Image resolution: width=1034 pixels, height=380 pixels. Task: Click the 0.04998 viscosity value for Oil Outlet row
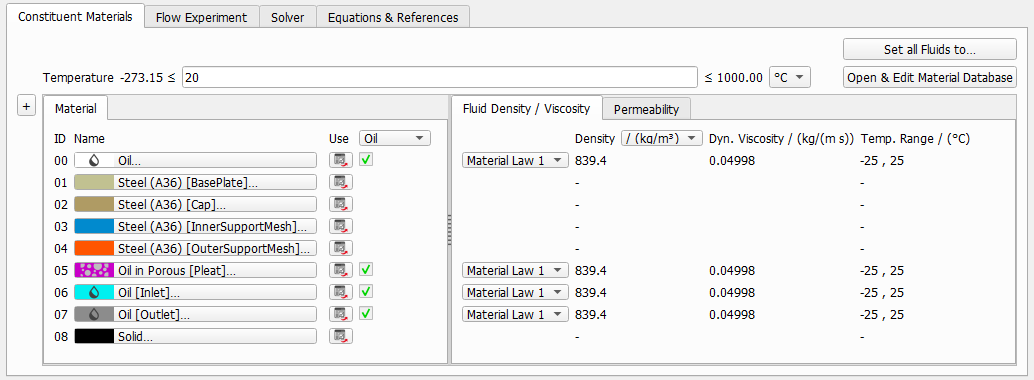[x=732, y=315]
